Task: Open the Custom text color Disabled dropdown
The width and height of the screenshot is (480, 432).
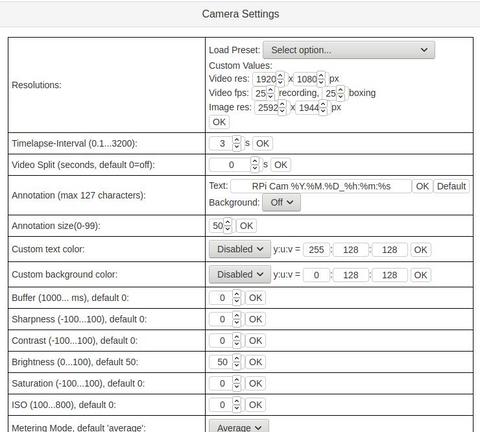Action: (240, 249)
